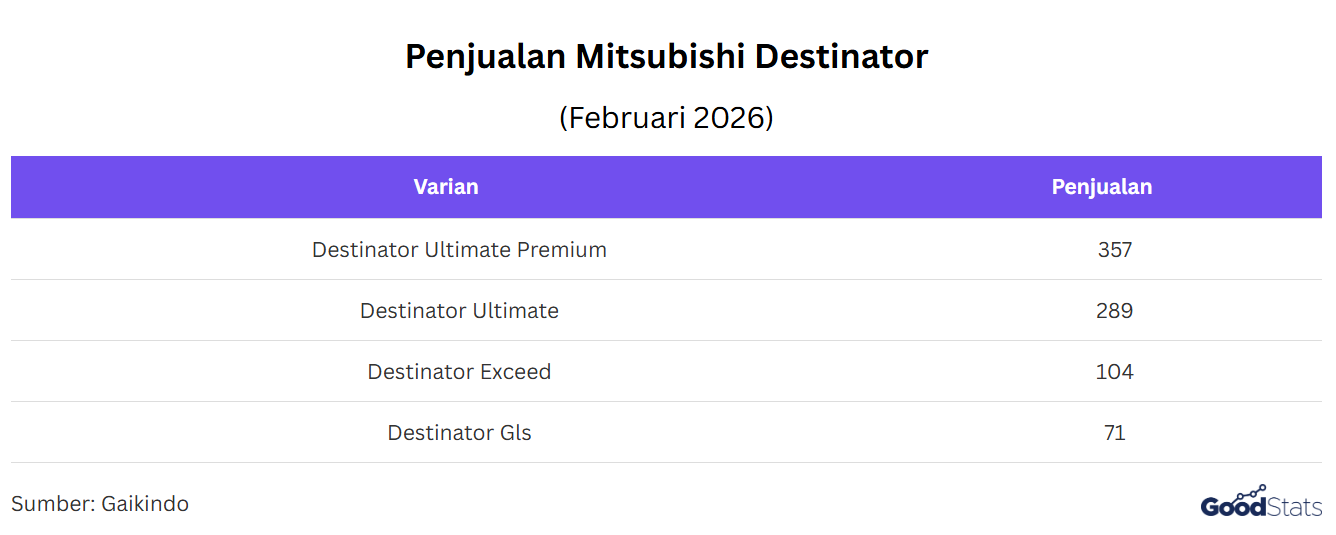Click the word Destinator in the chart title
The image size is (1336, 535).
[841, 56]
